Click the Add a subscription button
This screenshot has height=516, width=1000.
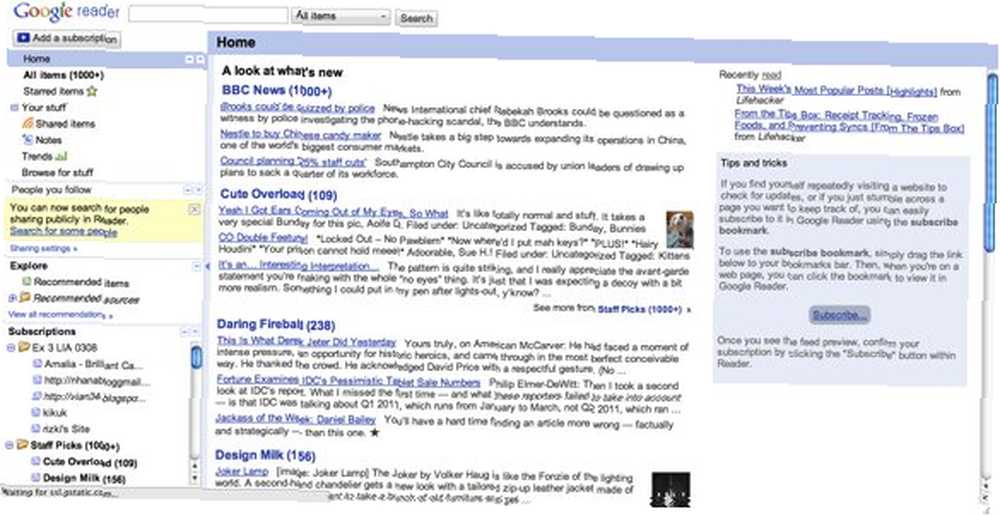[66, 38]
